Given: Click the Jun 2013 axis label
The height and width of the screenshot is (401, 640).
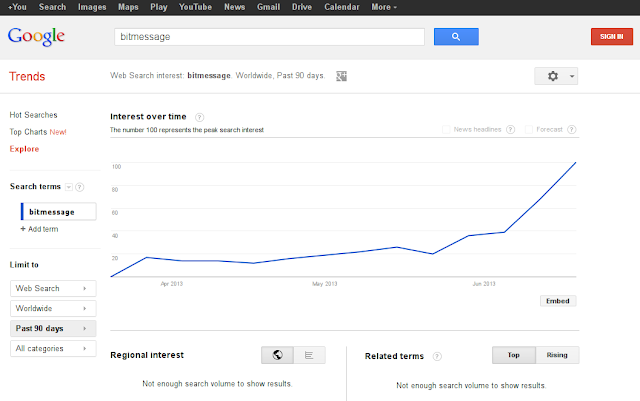Looking at the screenshot, I should [x=484, y=283].
